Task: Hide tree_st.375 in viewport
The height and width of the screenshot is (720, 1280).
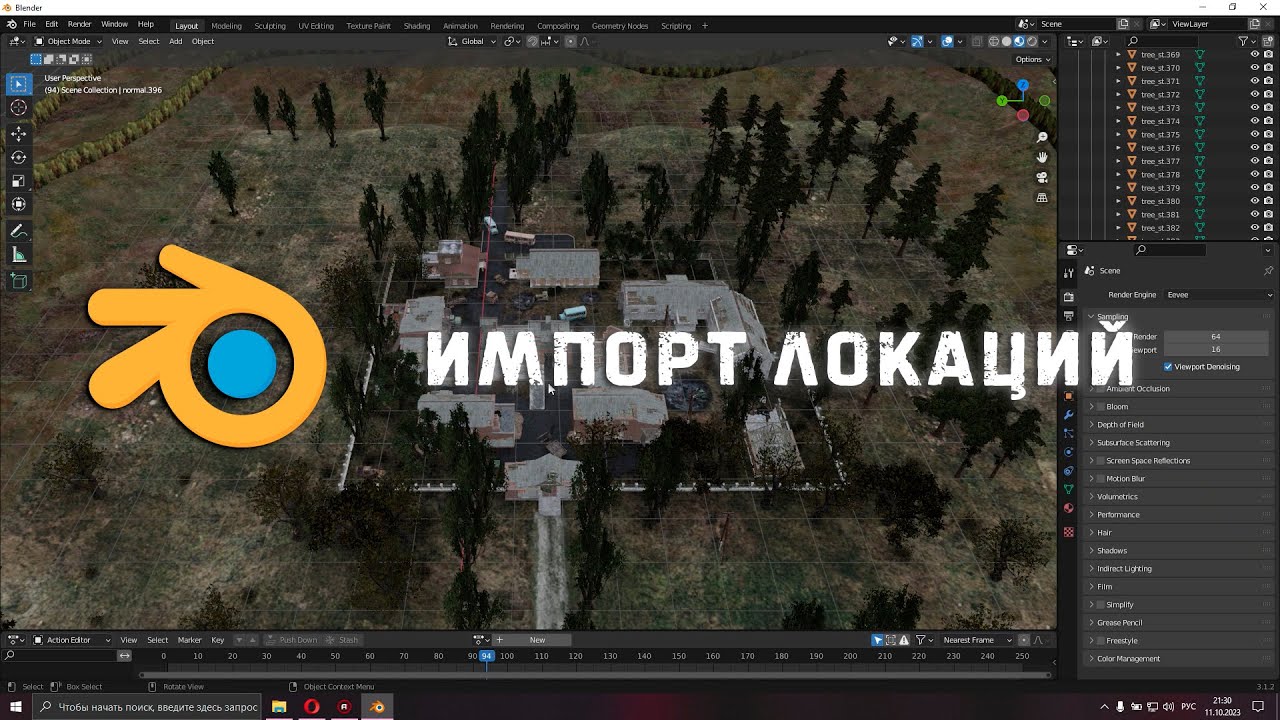Action: [x=1255, y=135]
